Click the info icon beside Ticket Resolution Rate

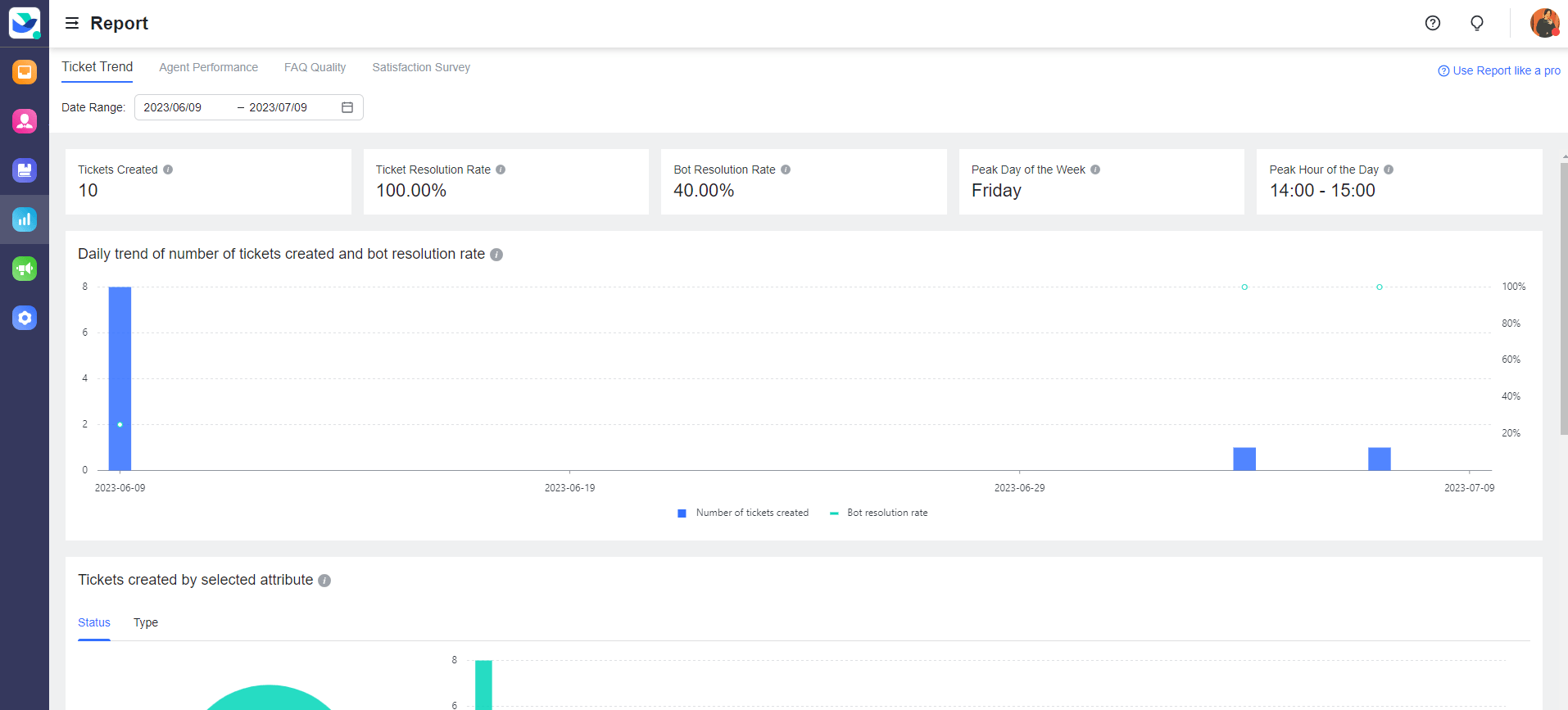pyautogui.click(x=501, y=170)
